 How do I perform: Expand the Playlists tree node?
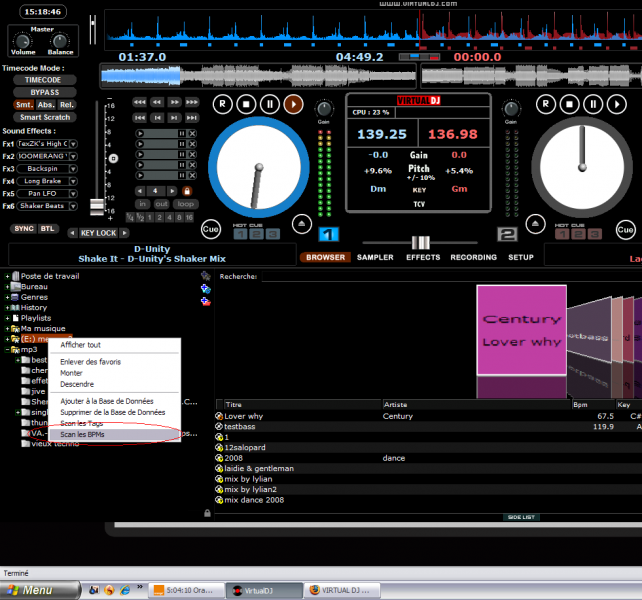click(x=7, y=318)
